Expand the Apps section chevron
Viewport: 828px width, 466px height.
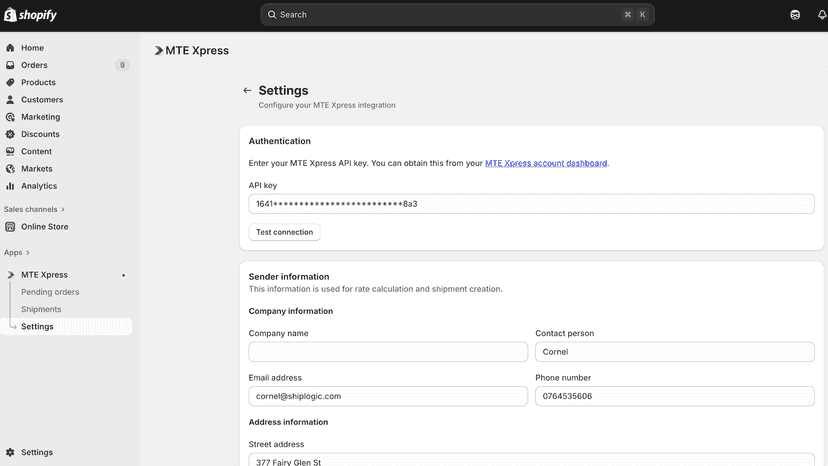pos(28,253)
